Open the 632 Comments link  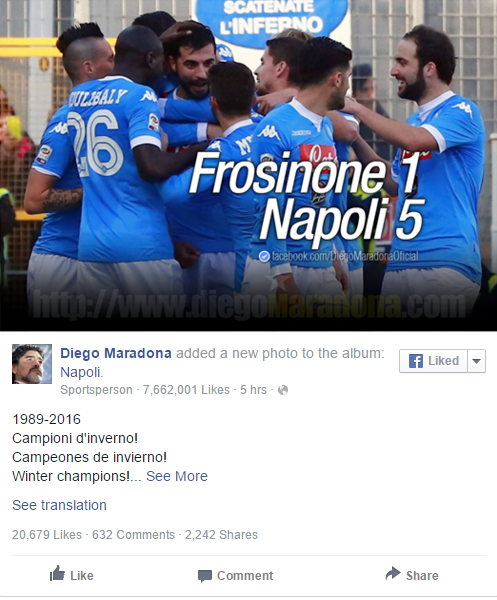pos(134,535)
